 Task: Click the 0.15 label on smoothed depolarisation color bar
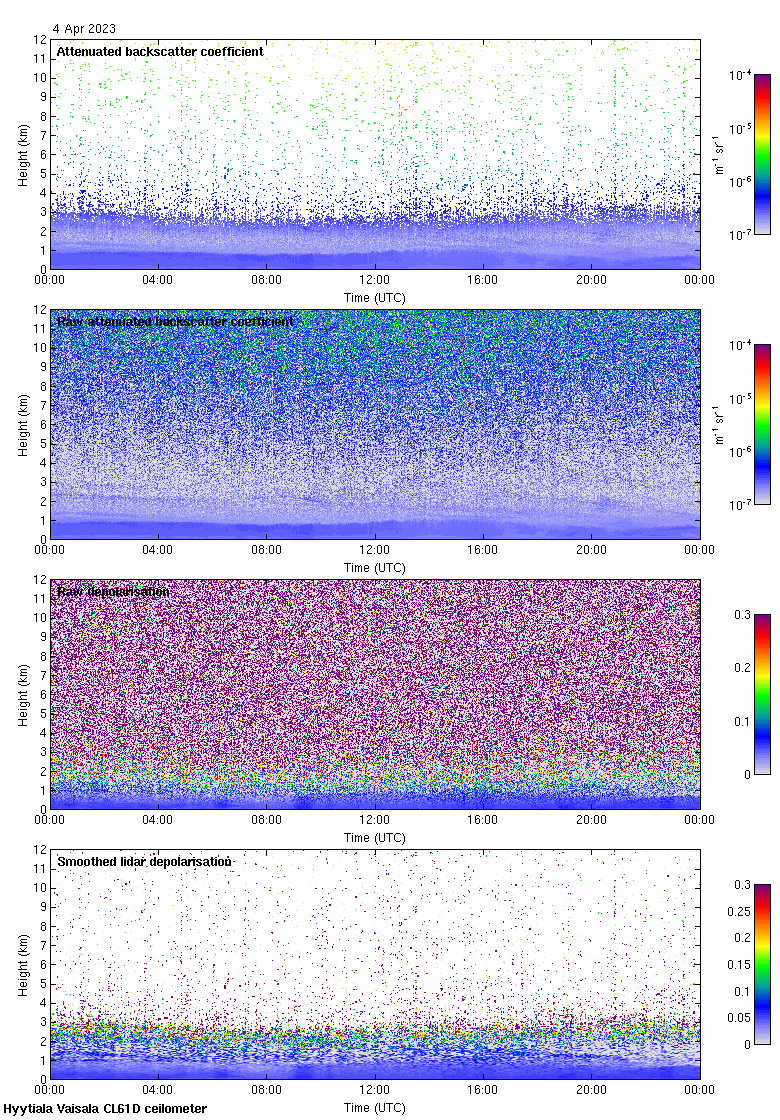pyautogui.click(x=739, y=965)
